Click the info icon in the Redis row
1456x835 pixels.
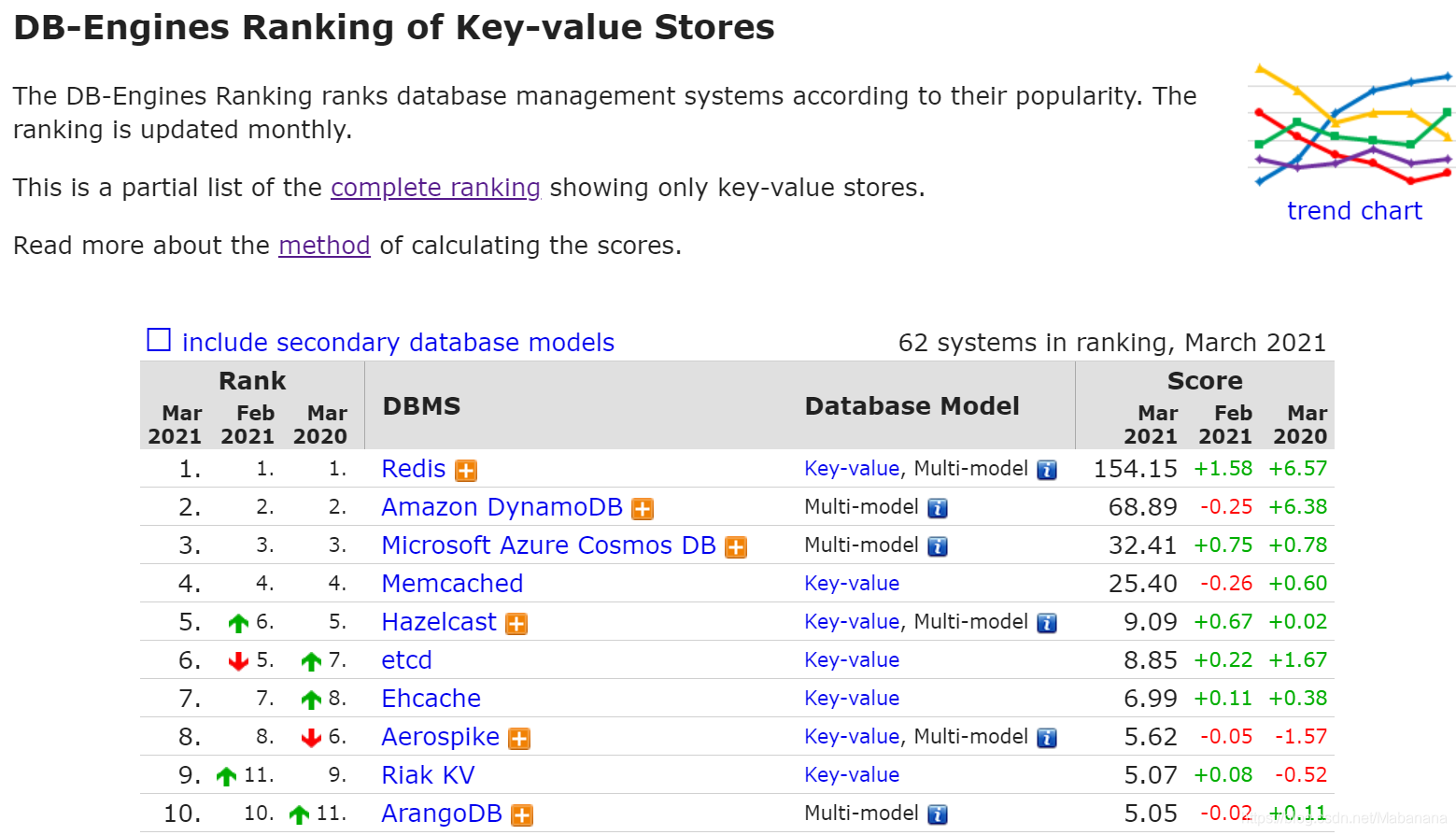point(1047,470)
